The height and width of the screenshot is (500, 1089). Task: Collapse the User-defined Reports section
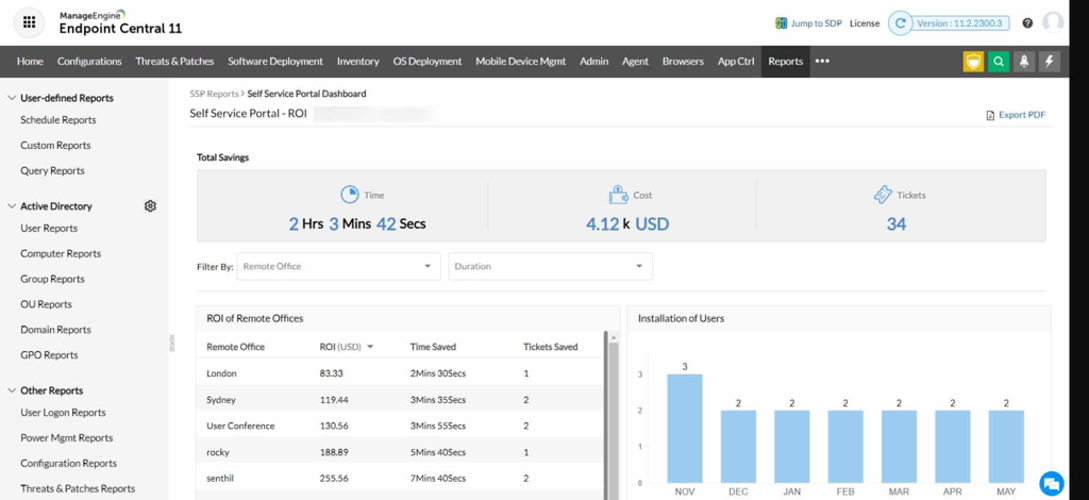tap(12, 98)
